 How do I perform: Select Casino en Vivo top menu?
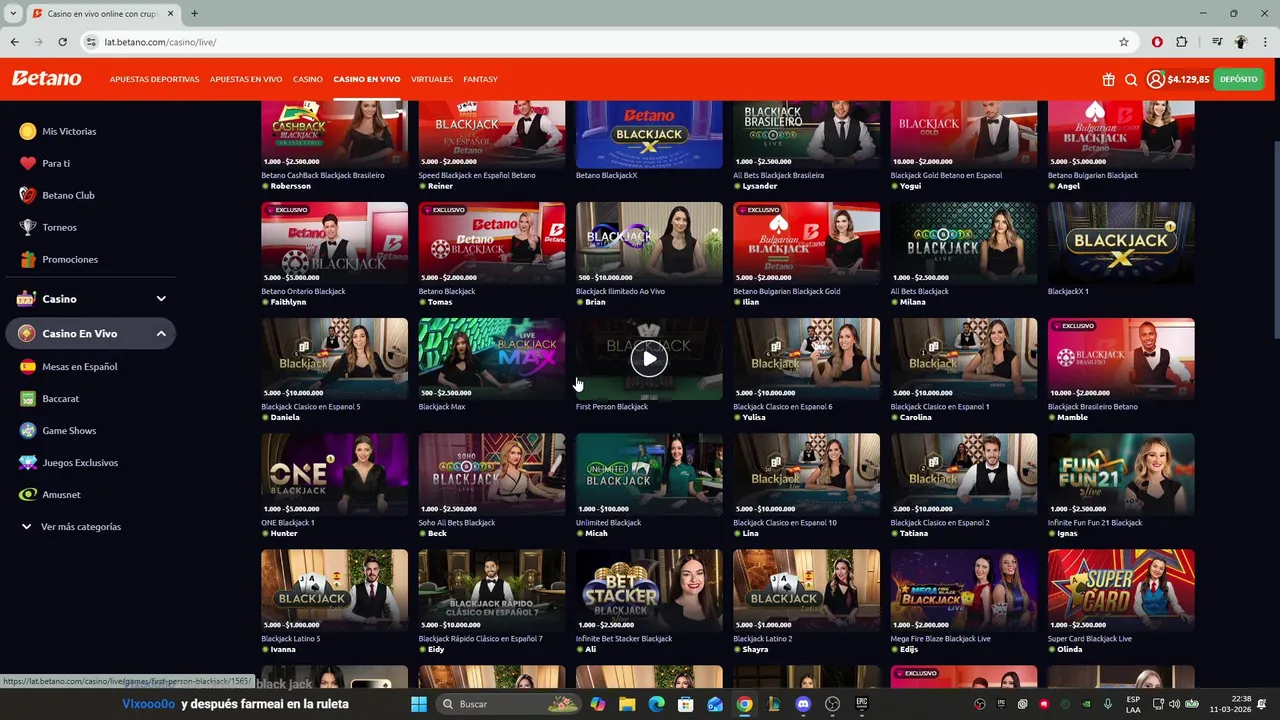(x=367, y=79)
